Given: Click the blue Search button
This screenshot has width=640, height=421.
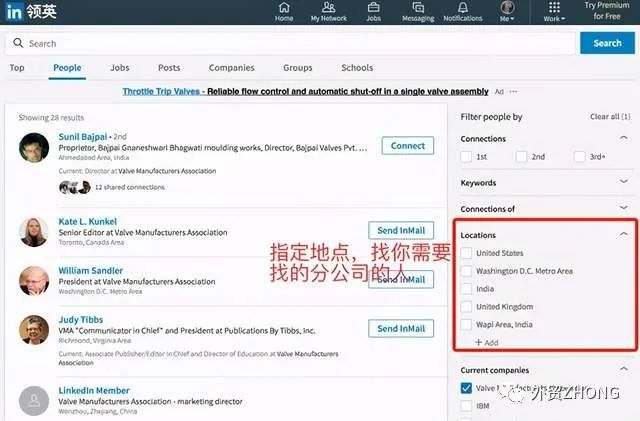Looking at the screenshot, I should tap(607, 43).
